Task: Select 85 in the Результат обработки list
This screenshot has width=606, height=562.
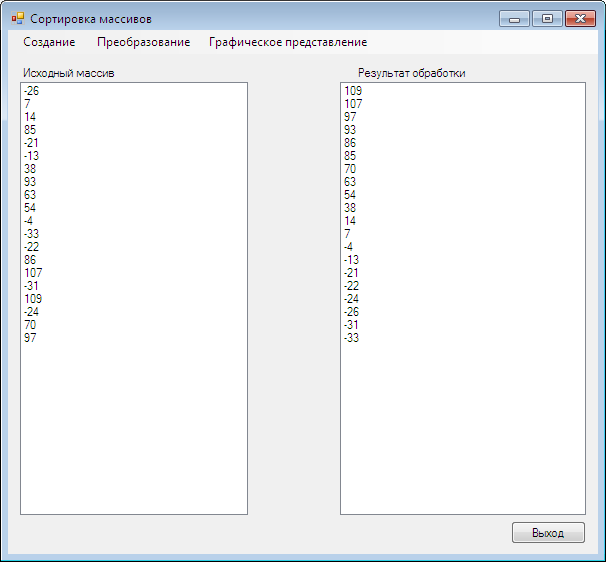Action: [463, 156]
